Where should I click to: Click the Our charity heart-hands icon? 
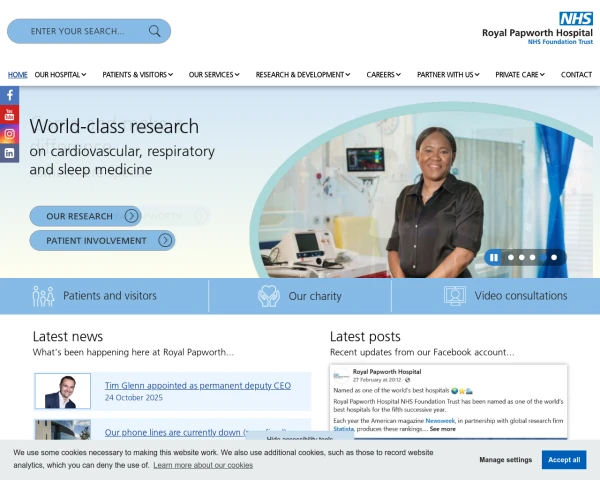tap(269, 296)
